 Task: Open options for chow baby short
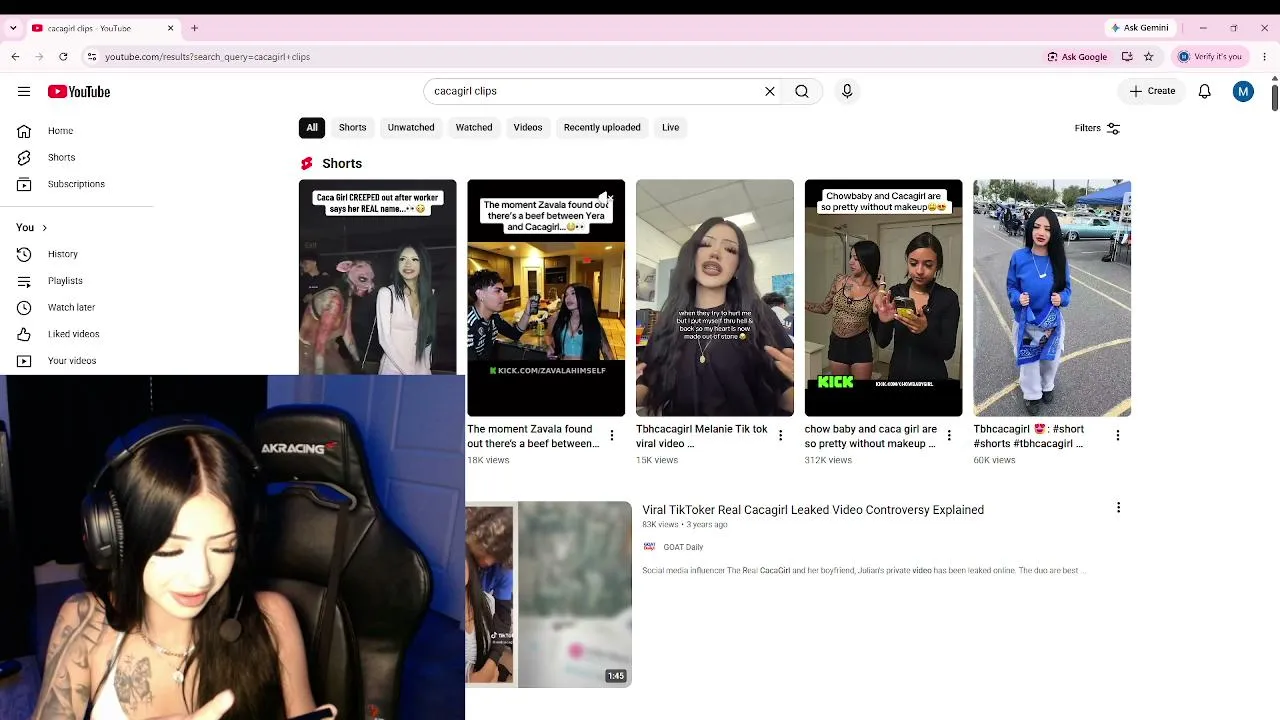tap(949, 436)
